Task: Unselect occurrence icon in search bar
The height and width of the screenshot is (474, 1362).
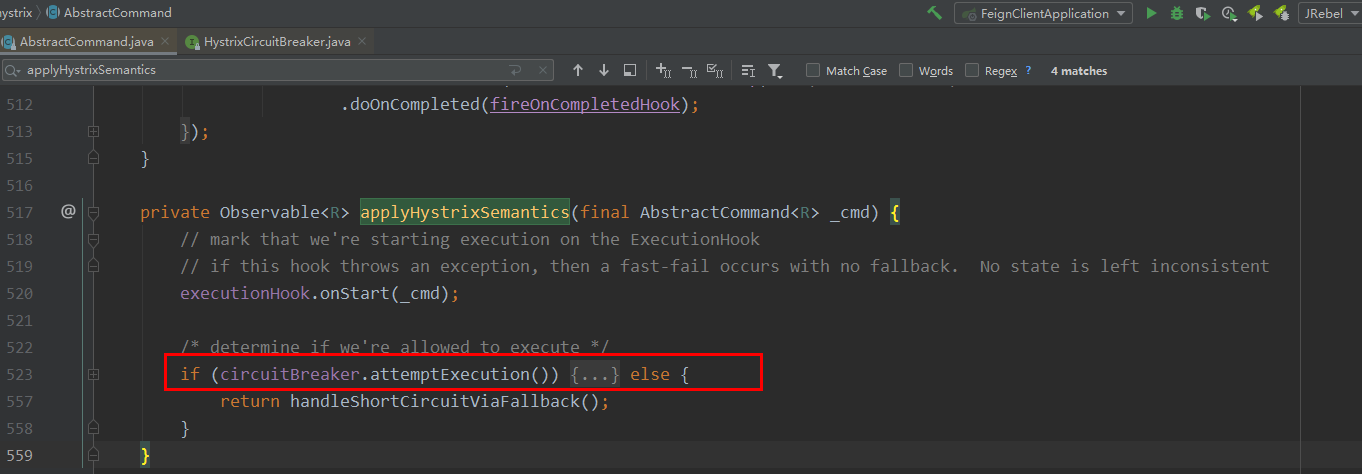Action: 689,70
